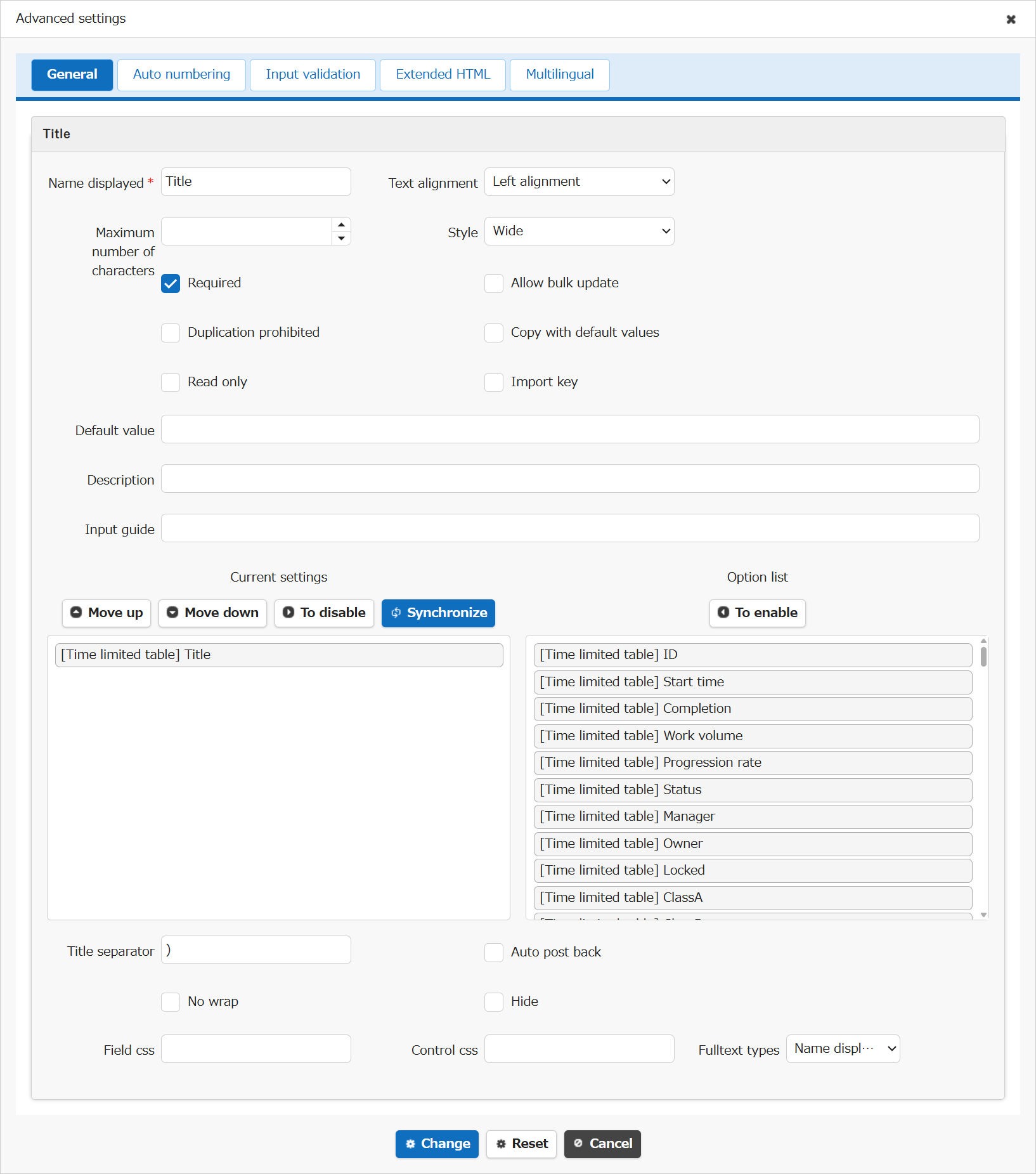
Task: Select '[Time limited table] ID' option
Action: 753,655
